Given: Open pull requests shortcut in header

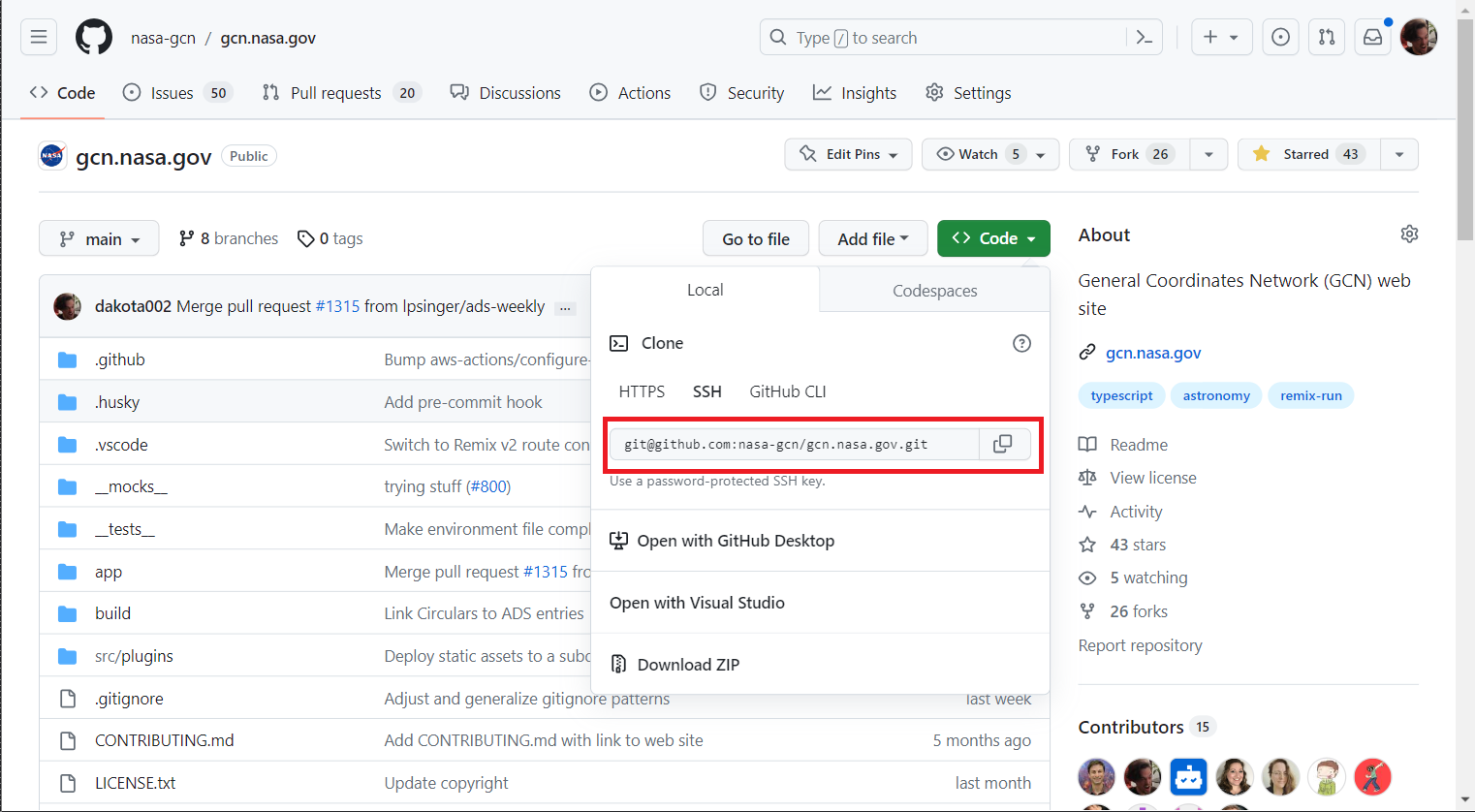Looking at the screenshot, I should [x=1327, y=38].
